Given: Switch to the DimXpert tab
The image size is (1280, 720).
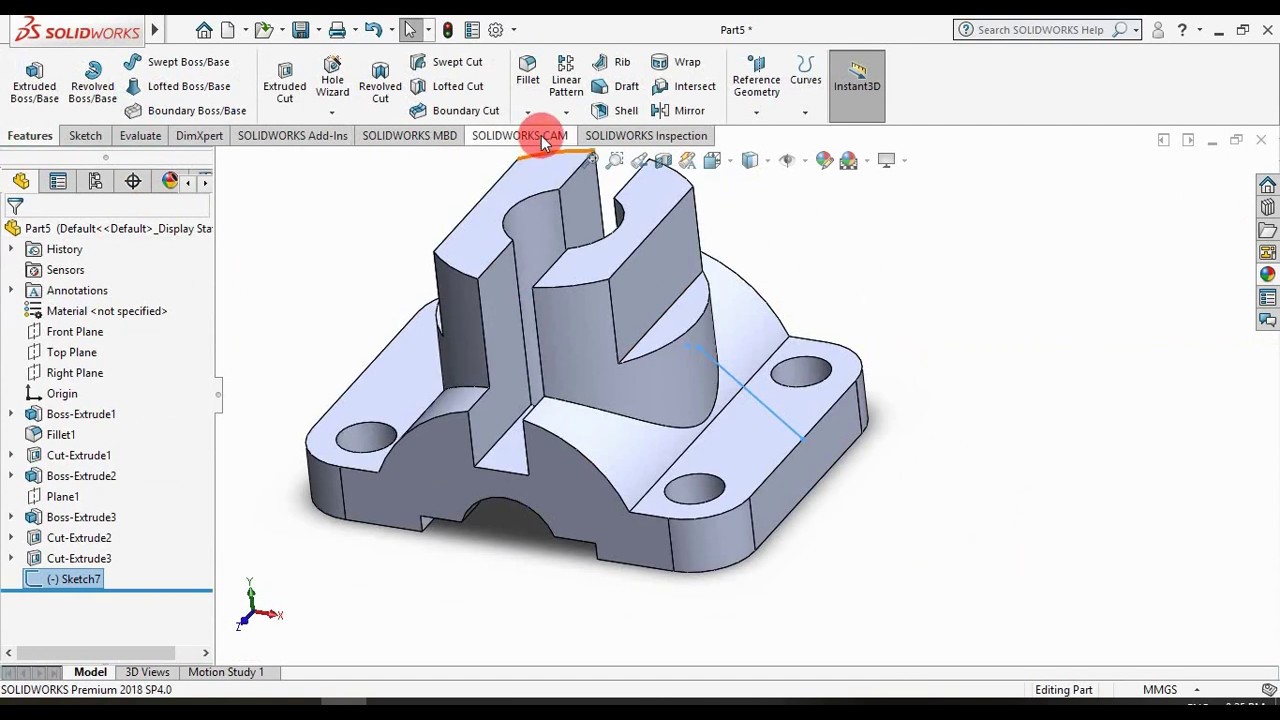Looking at the screenshot, I should [199, 136].
